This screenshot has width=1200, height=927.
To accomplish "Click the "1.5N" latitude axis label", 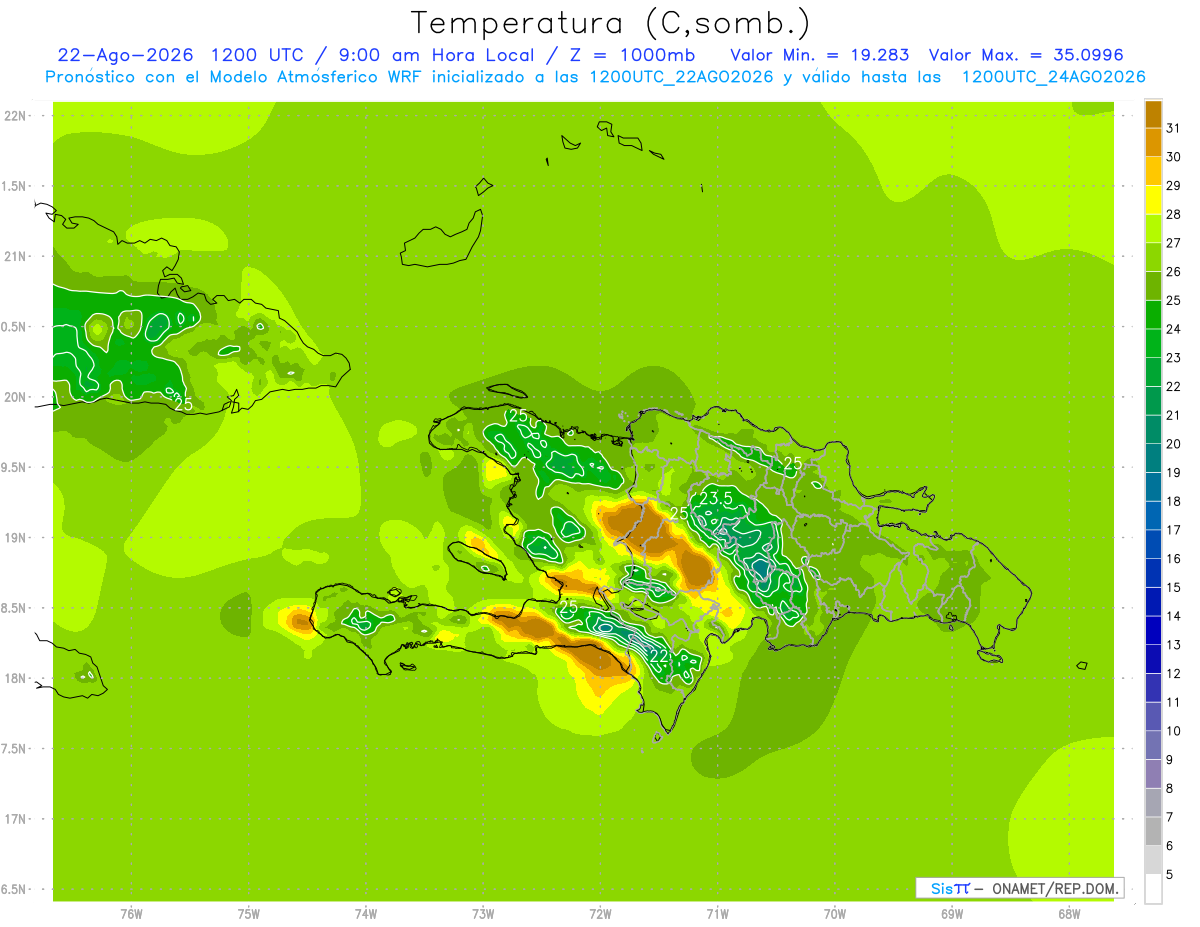I will coord(14,186).
